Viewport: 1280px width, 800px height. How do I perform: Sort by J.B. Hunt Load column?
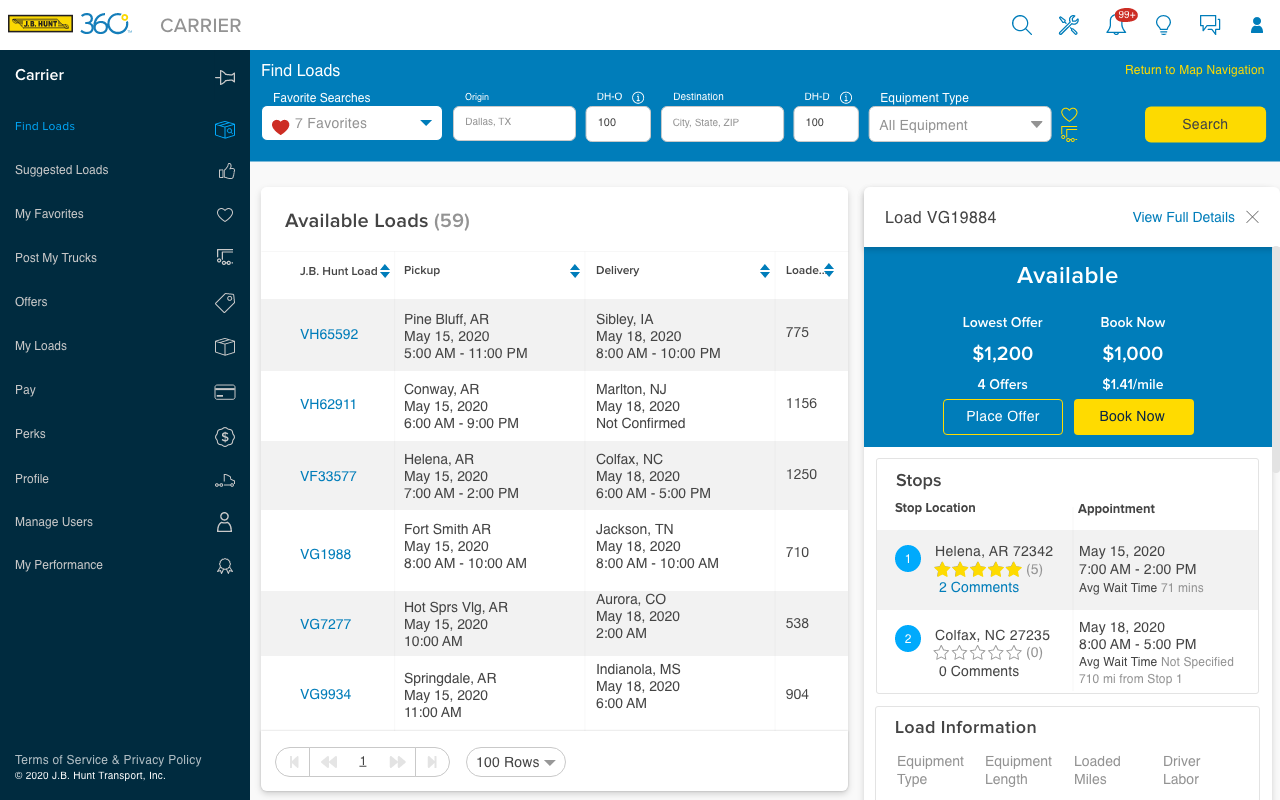pyautogui.click(x=385, y=271)
